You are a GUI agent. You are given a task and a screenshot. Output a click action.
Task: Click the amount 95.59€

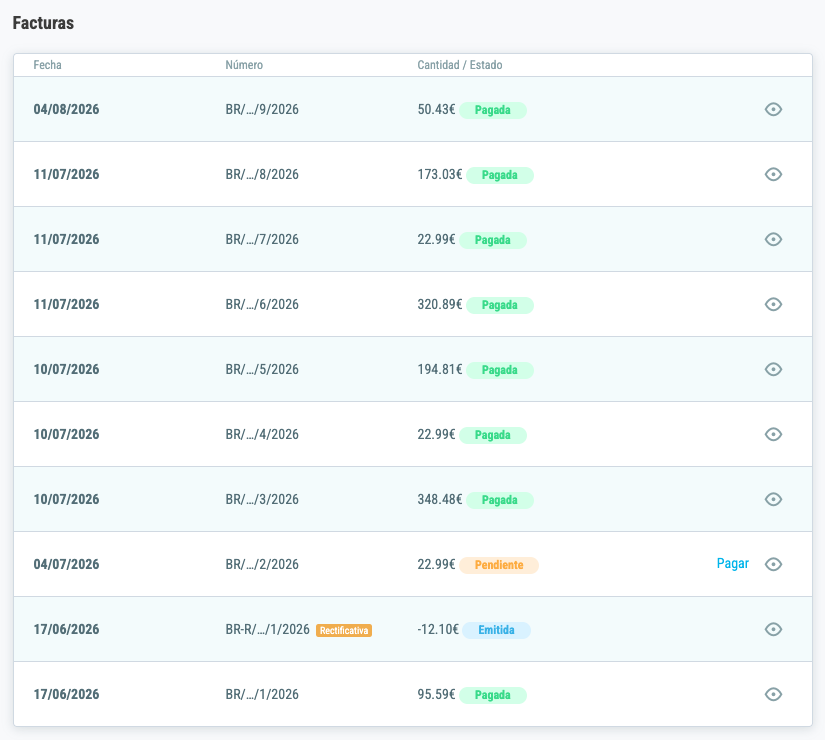436,694
